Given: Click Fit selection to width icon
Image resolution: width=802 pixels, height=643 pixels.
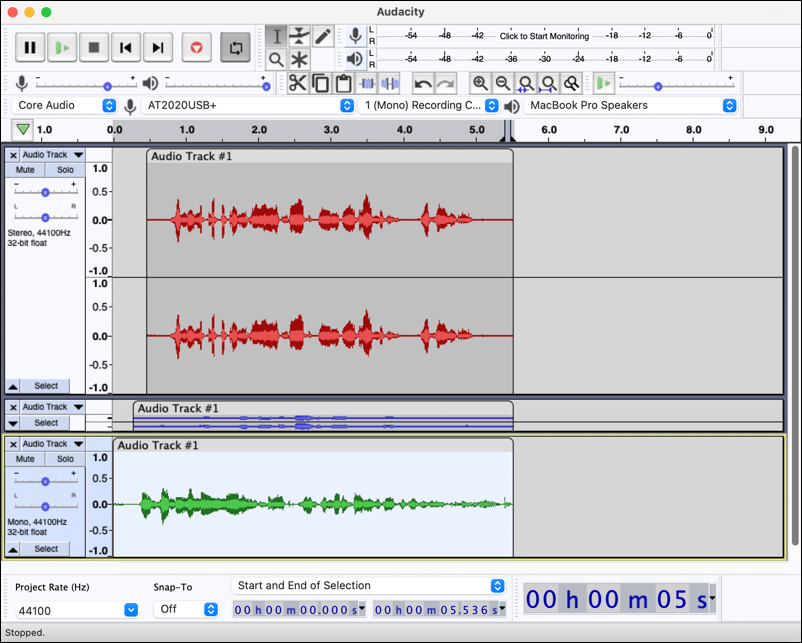Looking at the screenshot, I should 526,83.
